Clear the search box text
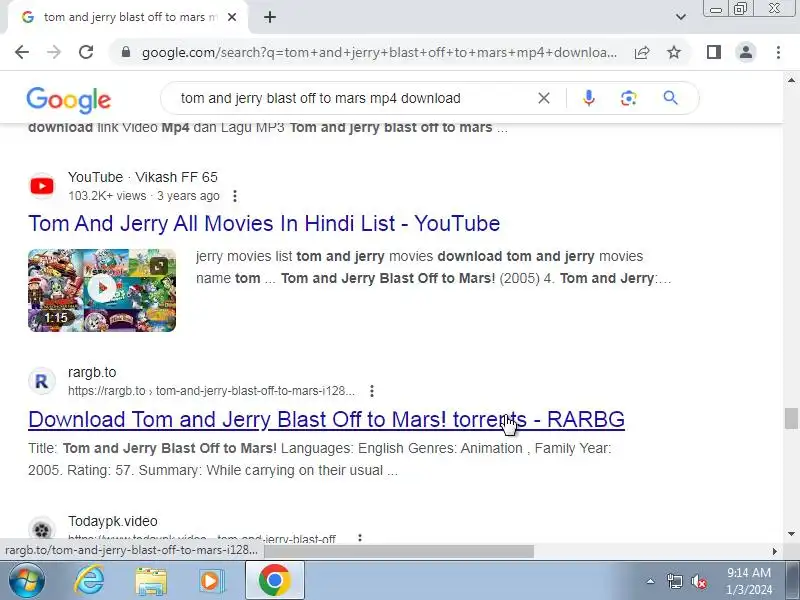The width and height of the screenshot is (800, 600). point(544,98)
